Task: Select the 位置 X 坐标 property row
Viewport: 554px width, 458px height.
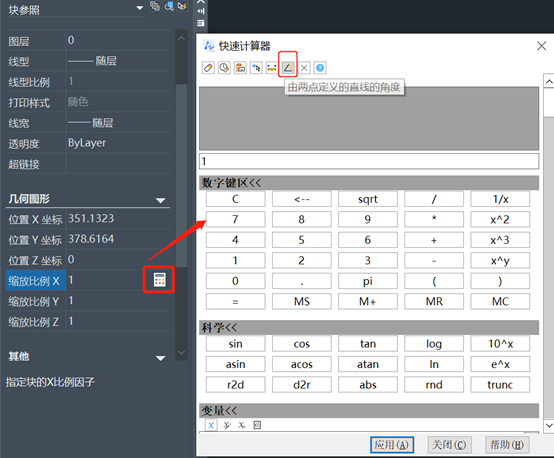Action: [88, 219]
